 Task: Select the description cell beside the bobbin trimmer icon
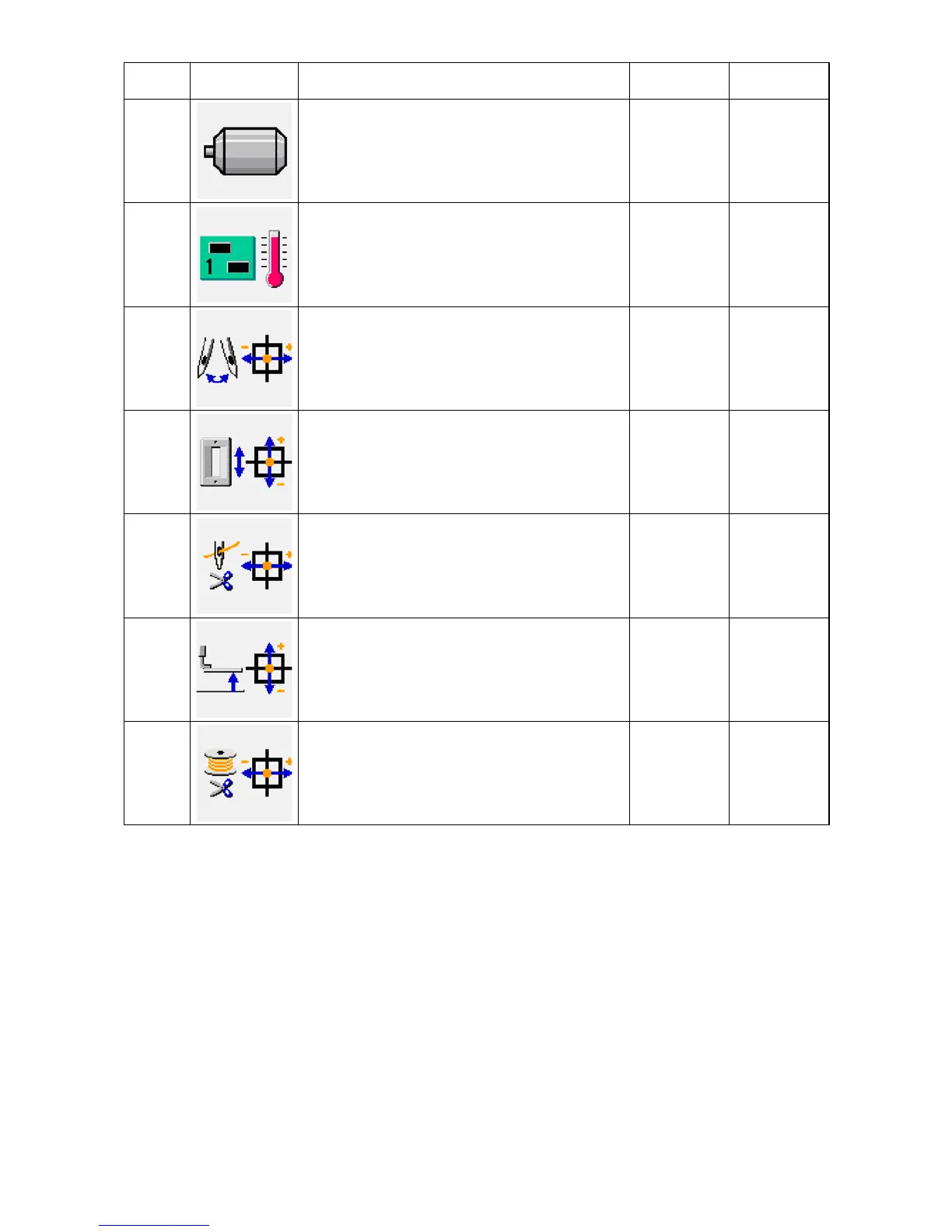464,773
